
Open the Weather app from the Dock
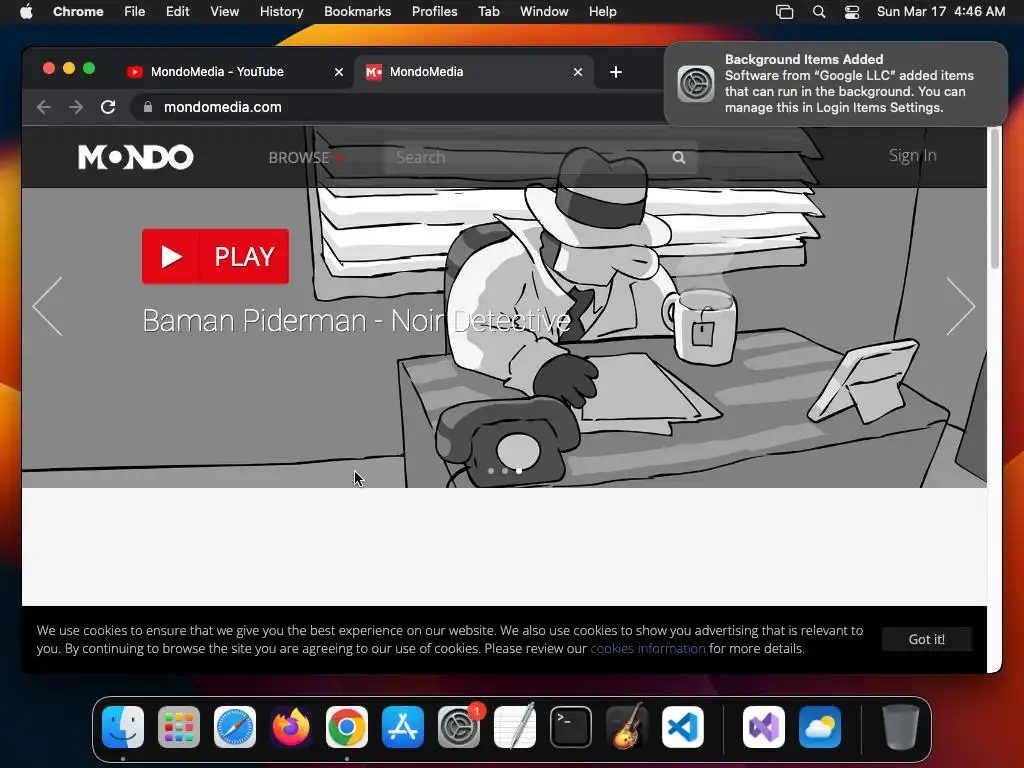click(x=820, y=727)
